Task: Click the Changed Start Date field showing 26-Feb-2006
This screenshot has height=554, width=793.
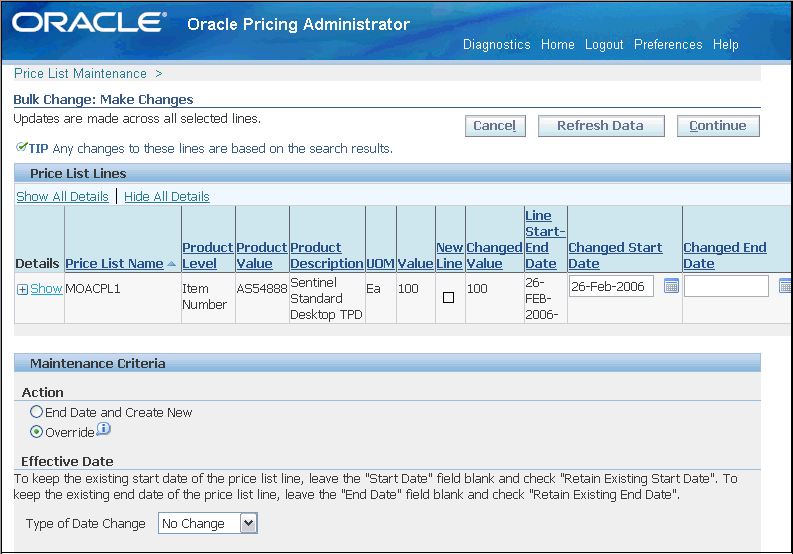Action: click(611, 286)
